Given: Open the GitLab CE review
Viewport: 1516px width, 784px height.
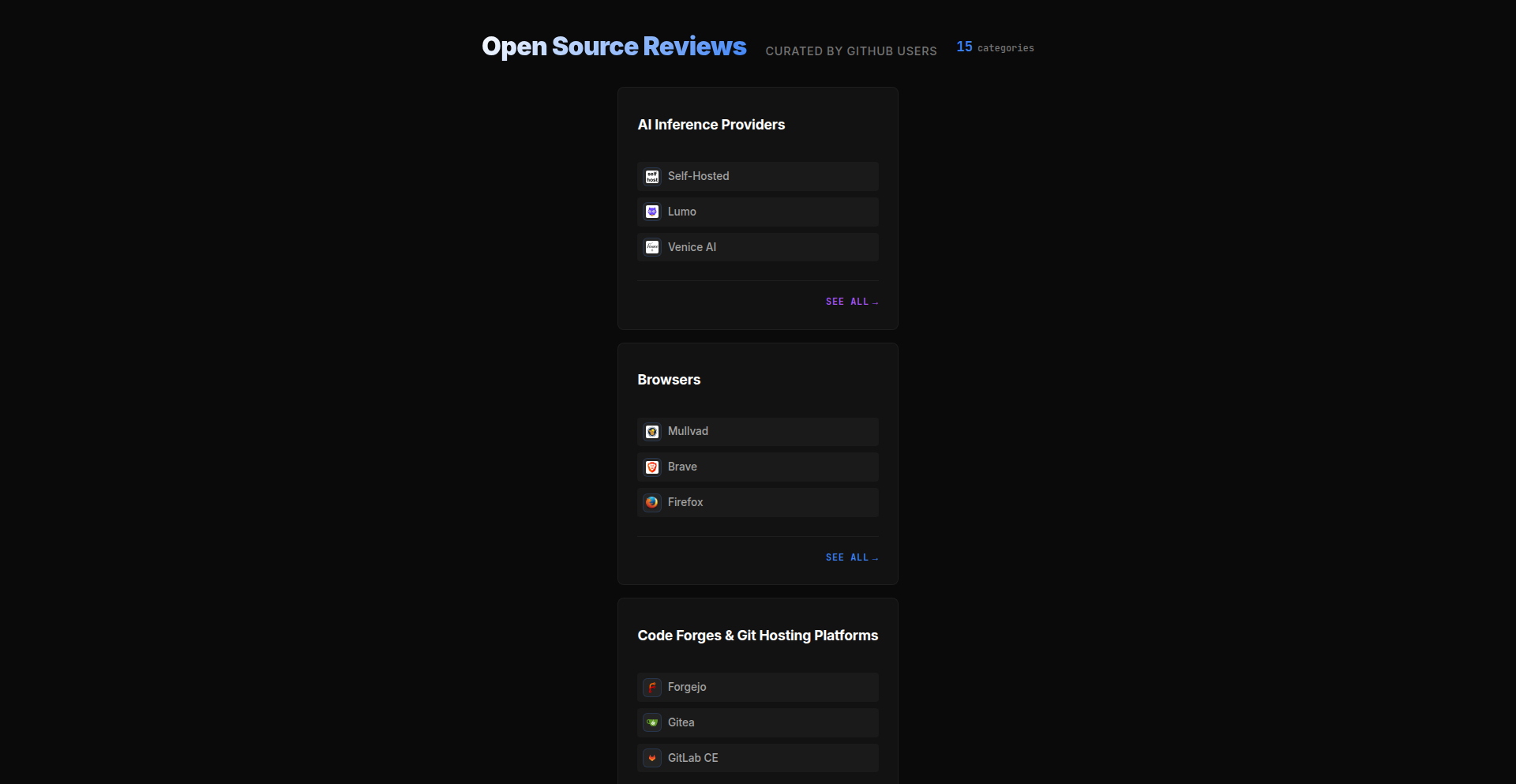Looking at the screenshot, I should point(758,758).
